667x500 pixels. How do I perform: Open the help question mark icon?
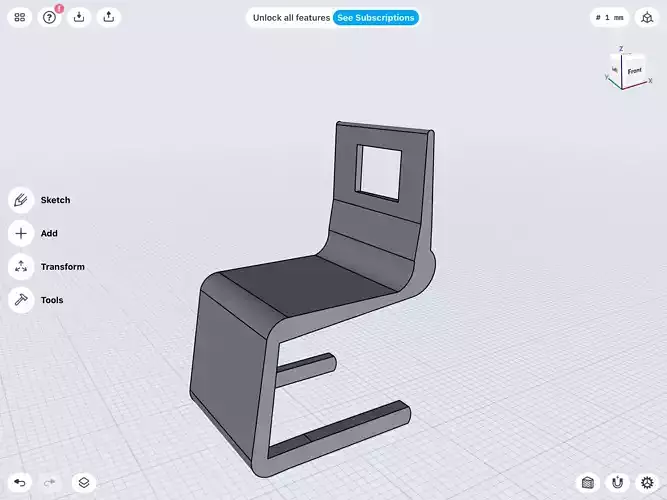tap(49, 17)
